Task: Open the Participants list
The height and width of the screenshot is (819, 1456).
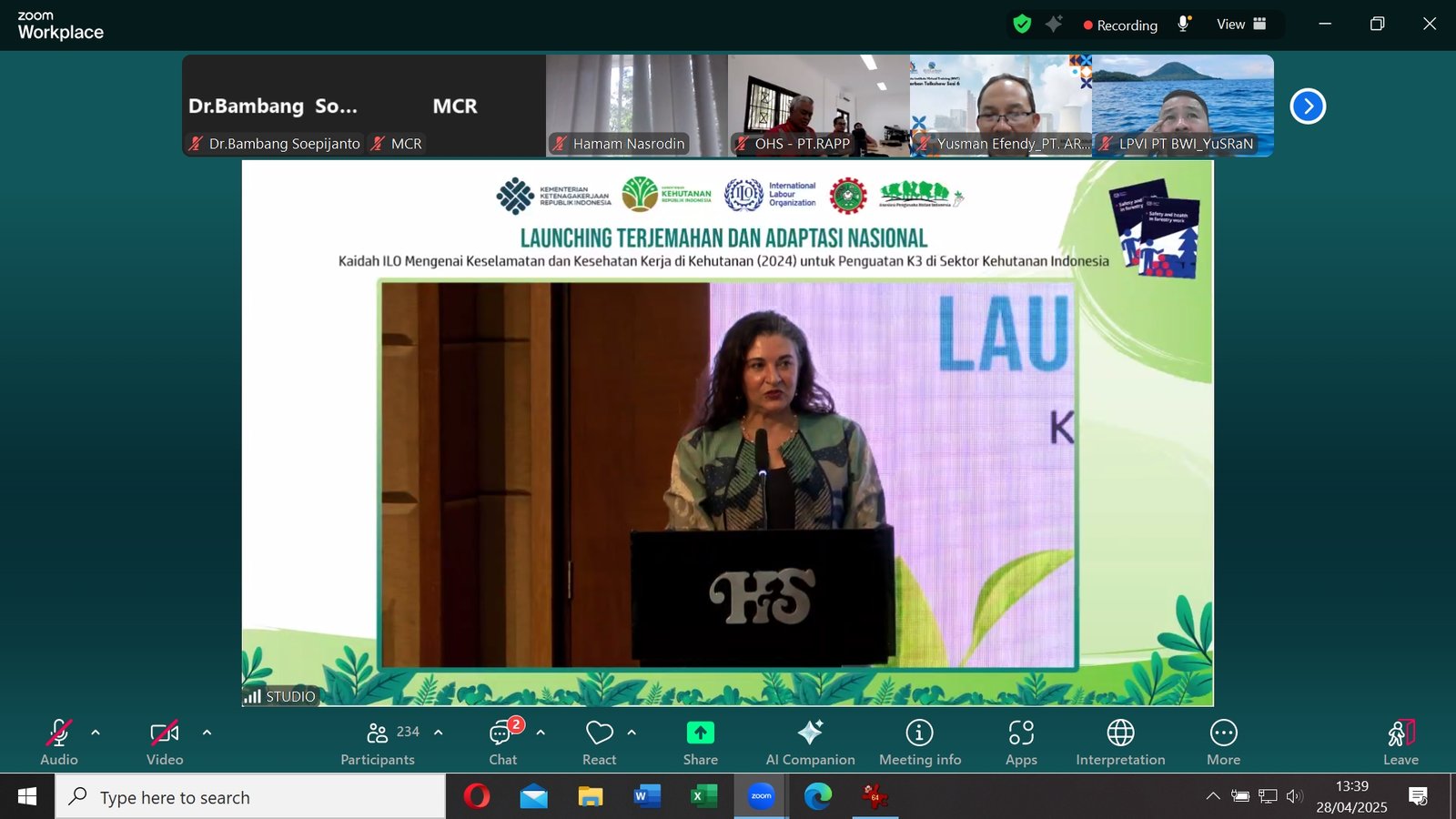Action: [378, 743]
